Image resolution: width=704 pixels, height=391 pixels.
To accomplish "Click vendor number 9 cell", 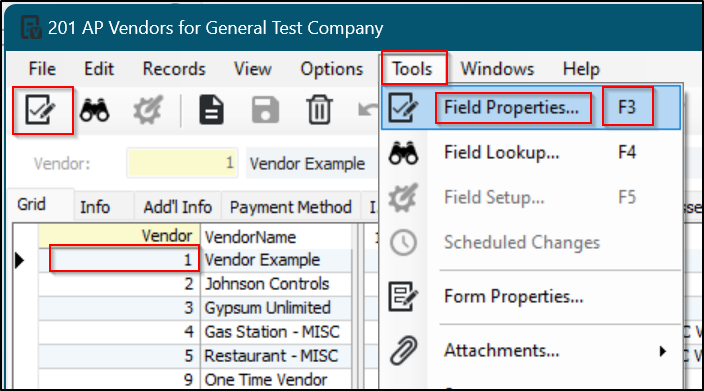I will click(x=119, y=380).
